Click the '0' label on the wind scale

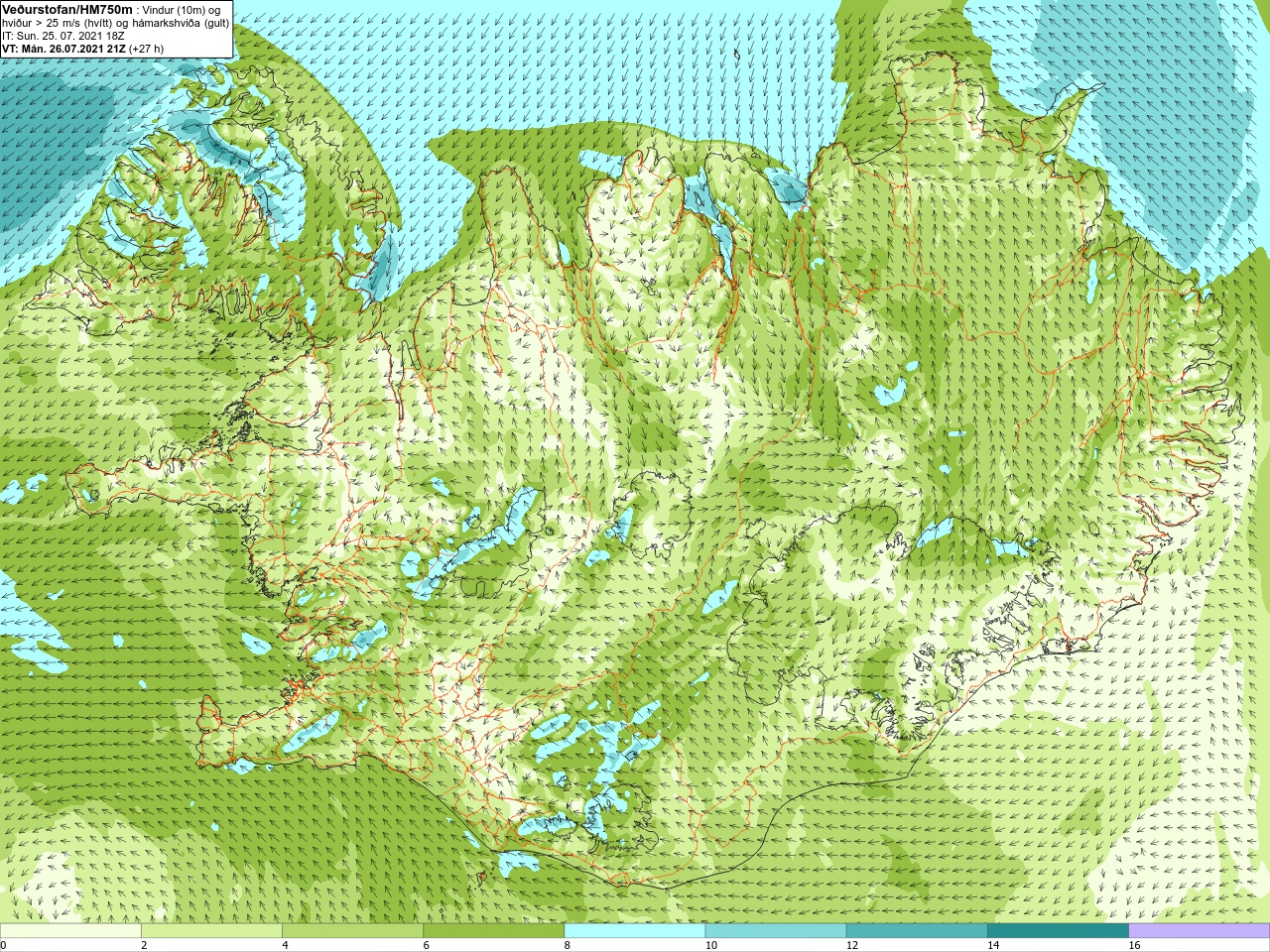point(3,945)
